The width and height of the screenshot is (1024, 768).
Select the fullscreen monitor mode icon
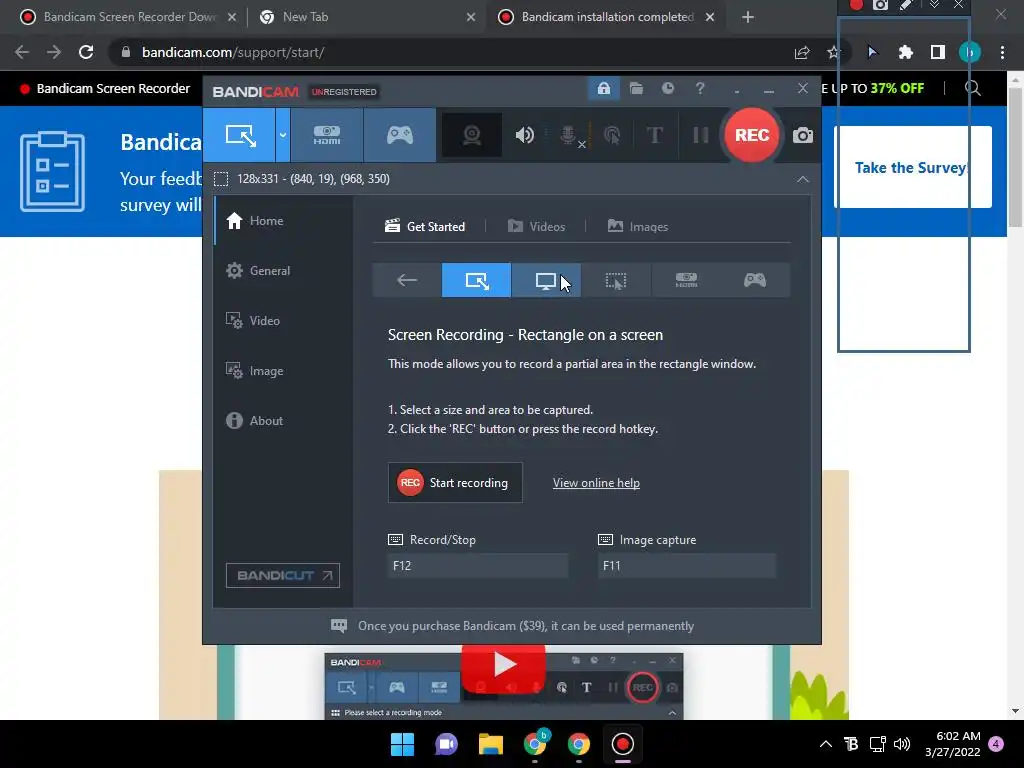click(546, 280)
